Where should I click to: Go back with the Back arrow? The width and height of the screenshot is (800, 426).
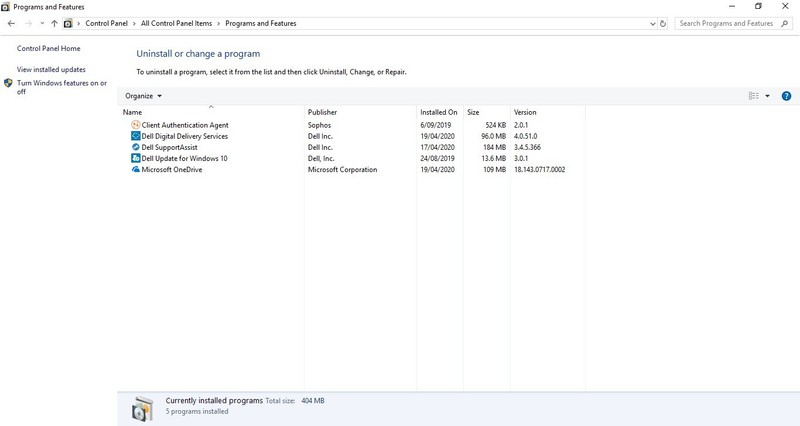11,23
